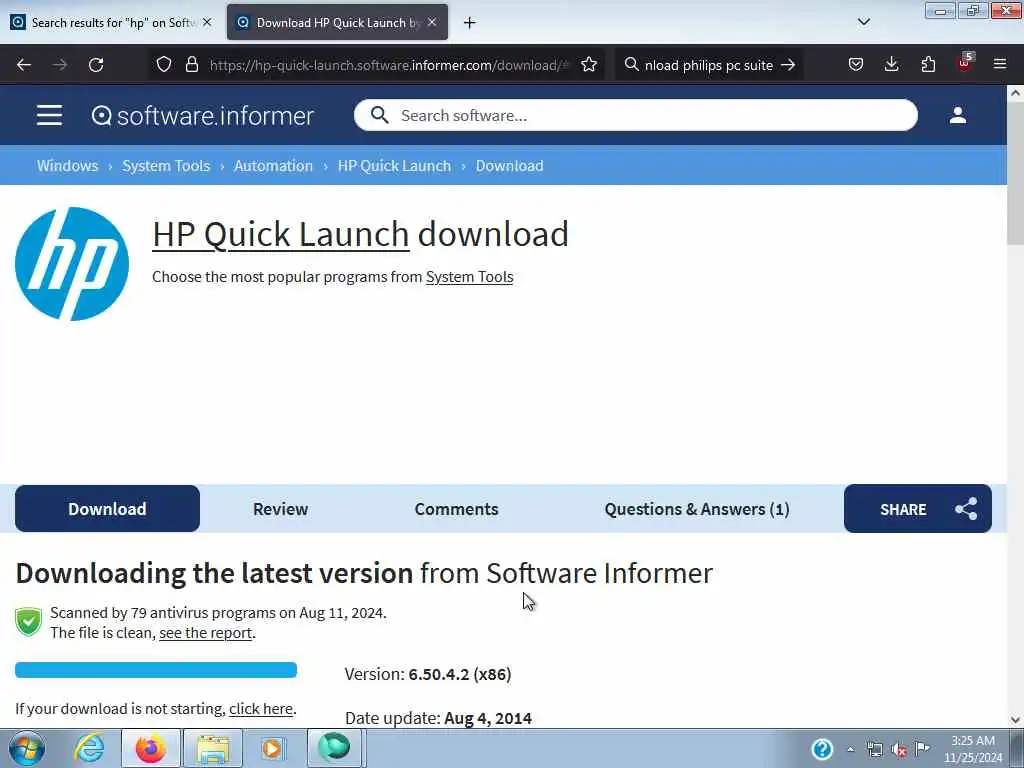Click the "click here" download link
1024x768 pixels.
pos(261,709)
